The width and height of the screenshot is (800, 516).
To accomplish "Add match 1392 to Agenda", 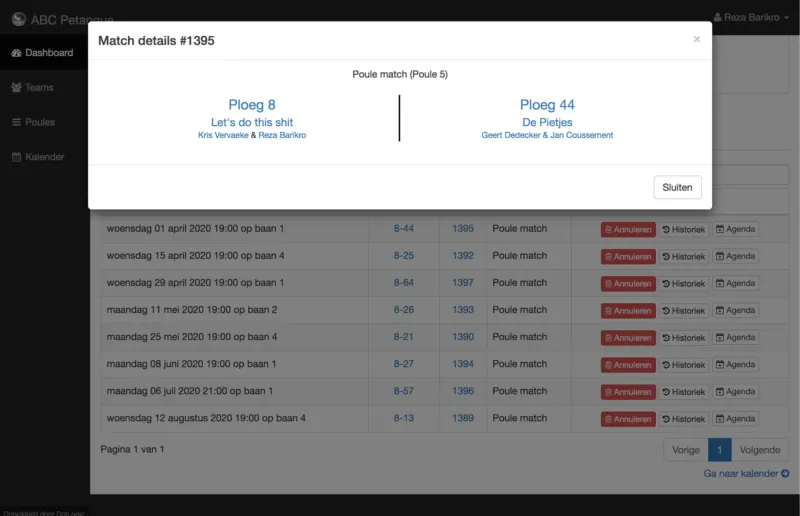I will [735, 256].
